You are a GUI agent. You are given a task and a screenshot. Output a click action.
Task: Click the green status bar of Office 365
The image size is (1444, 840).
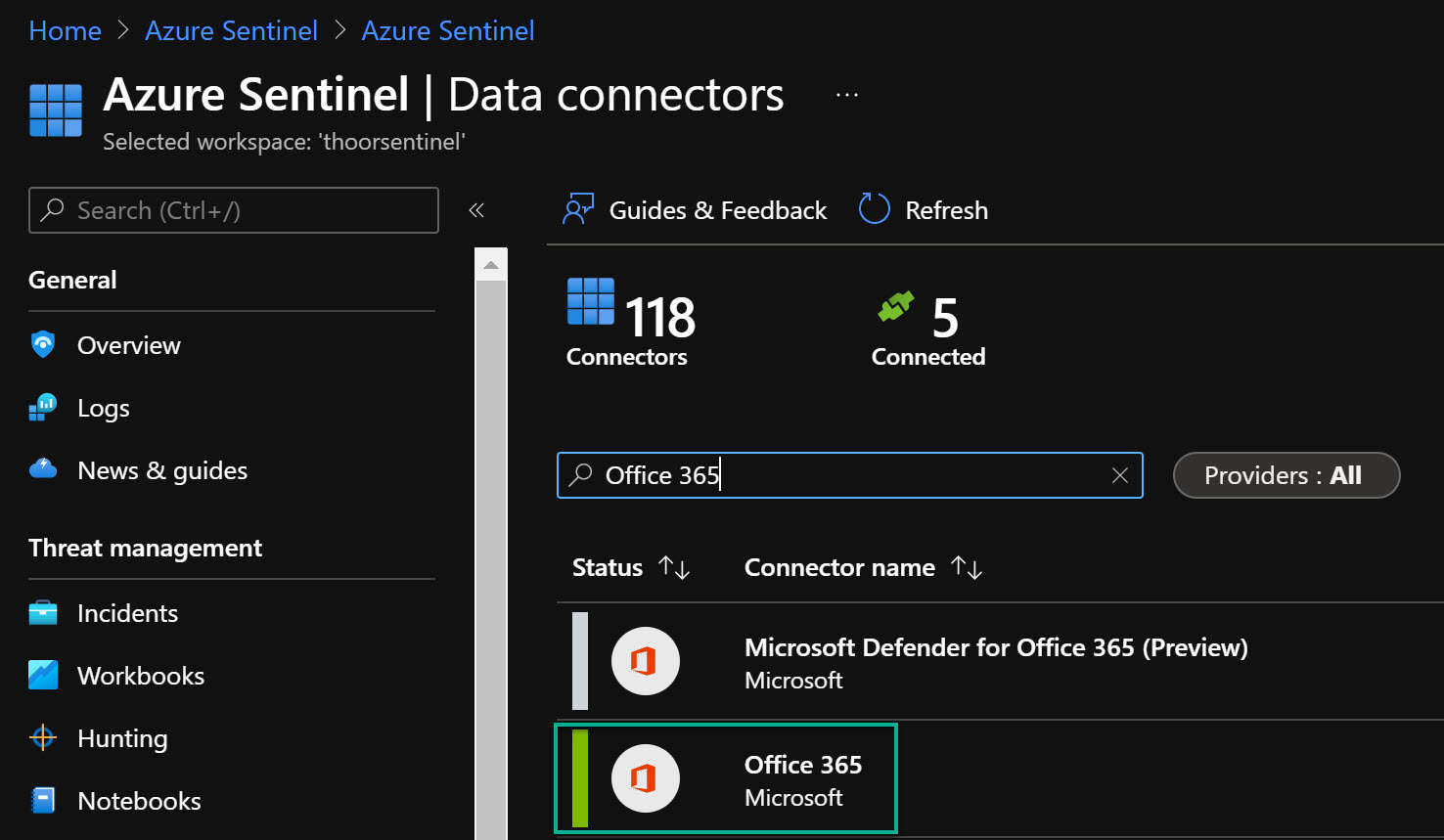(x=580, y=778)
